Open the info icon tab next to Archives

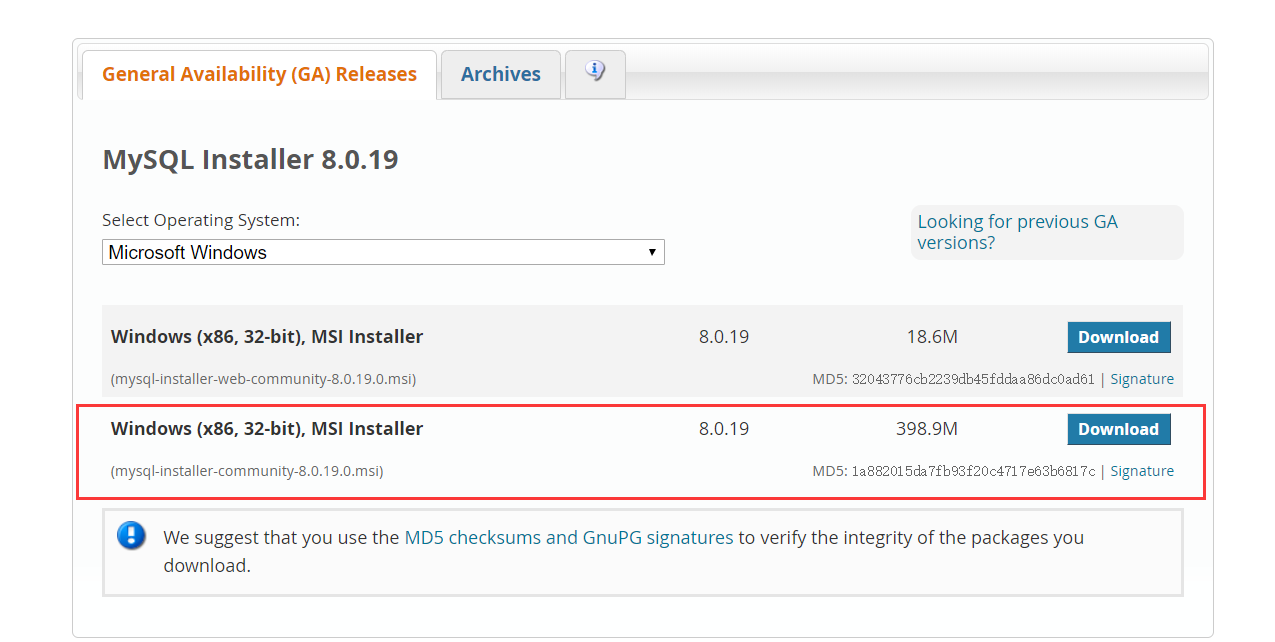pyautogui.click(x=595, y=73)
